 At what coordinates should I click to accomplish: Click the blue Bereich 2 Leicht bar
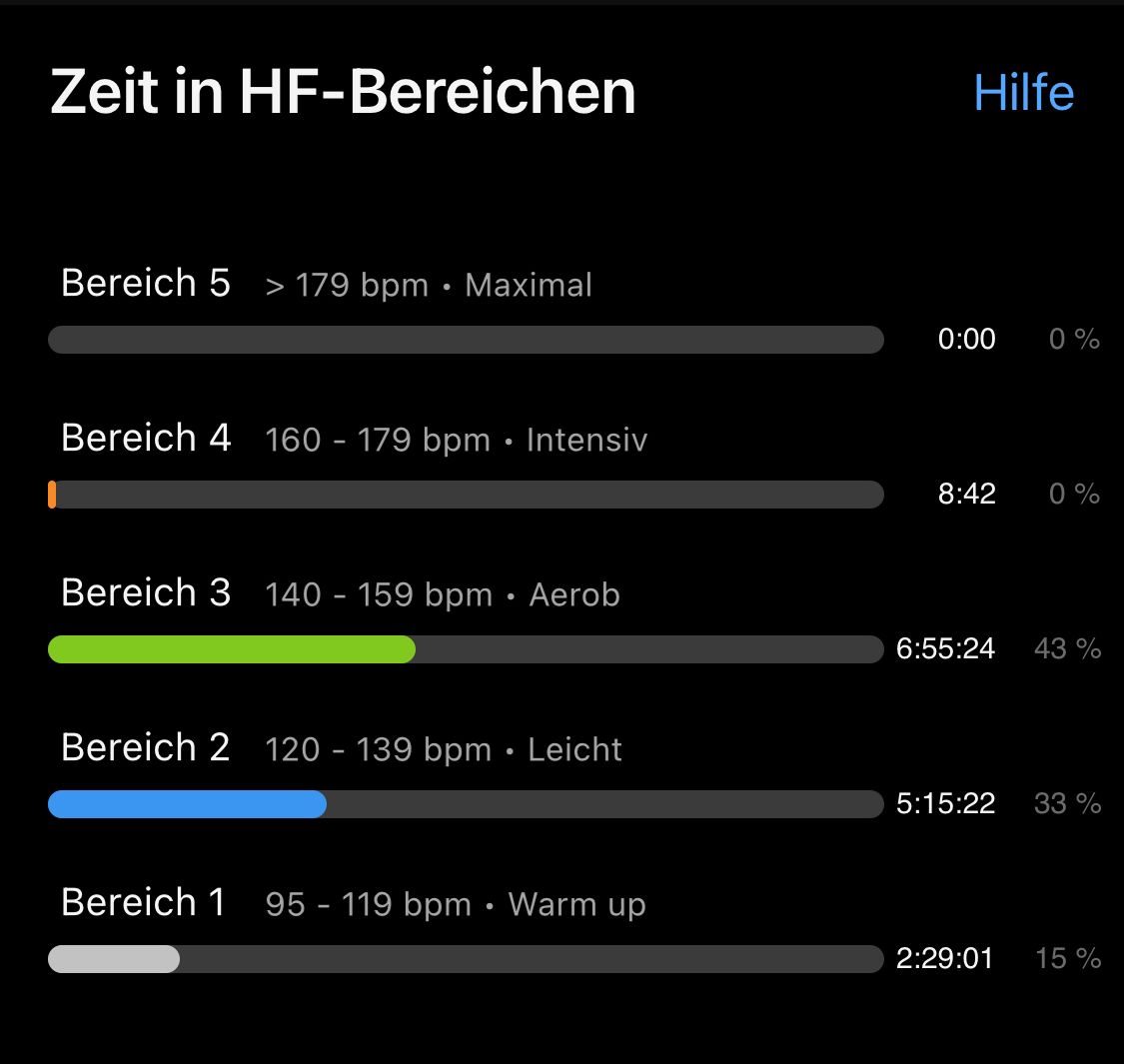coord(187,803)
